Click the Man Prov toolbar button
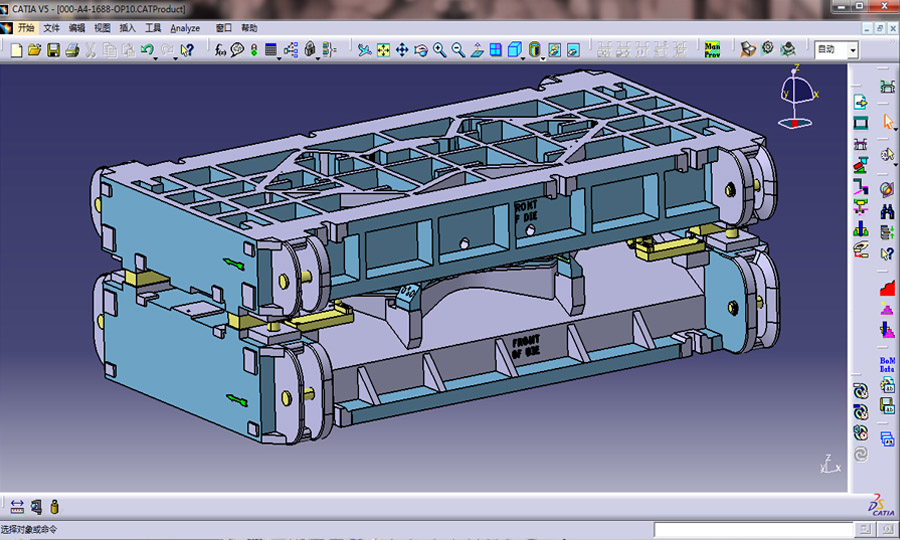The width and height of the screenshot is (900, 540). coord(712,49)
